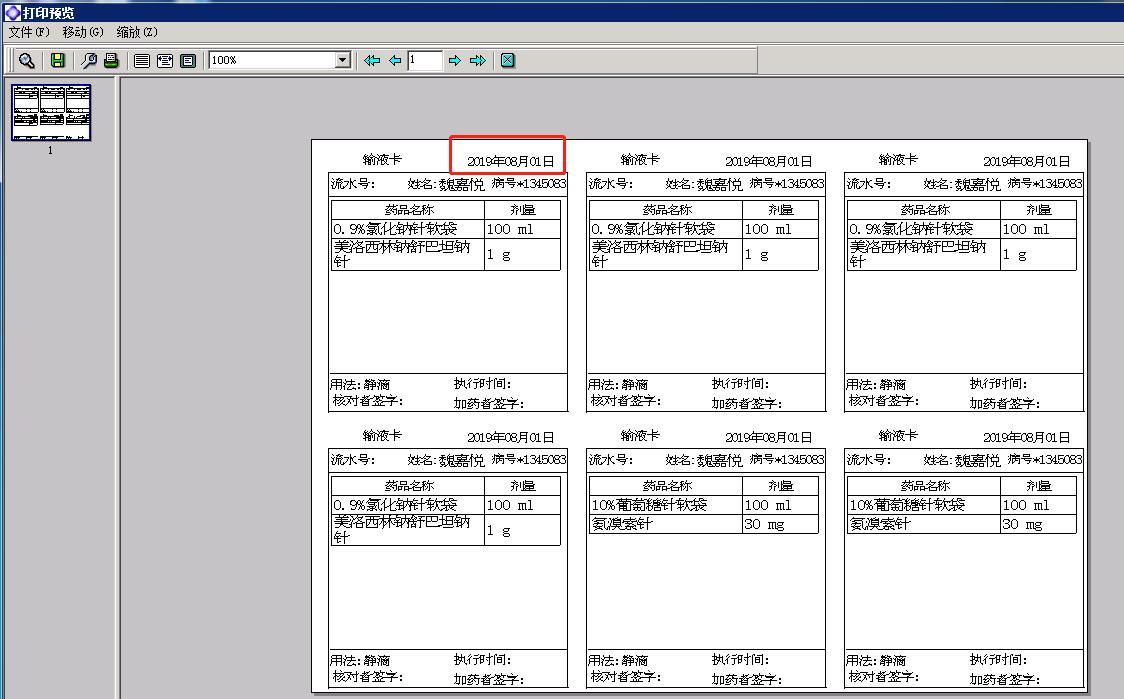Click 剂量 header in the bottom-left card
This screenshot has height=699, width=1124.
[523, 485]
